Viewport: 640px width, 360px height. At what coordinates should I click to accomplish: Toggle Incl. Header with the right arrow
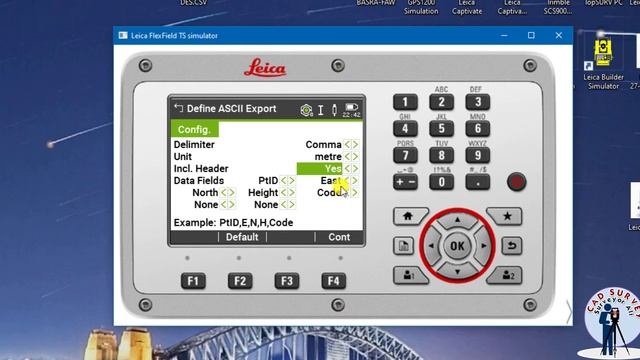(356, 169)
